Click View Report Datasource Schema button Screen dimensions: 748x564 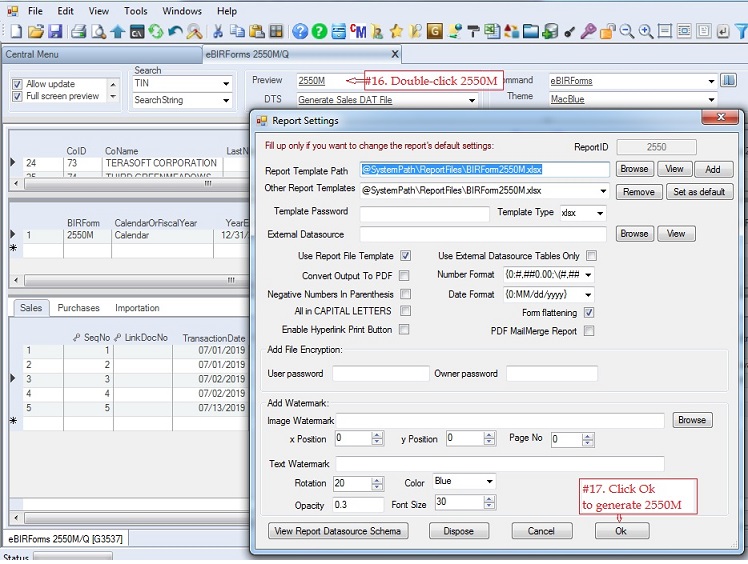338,531
